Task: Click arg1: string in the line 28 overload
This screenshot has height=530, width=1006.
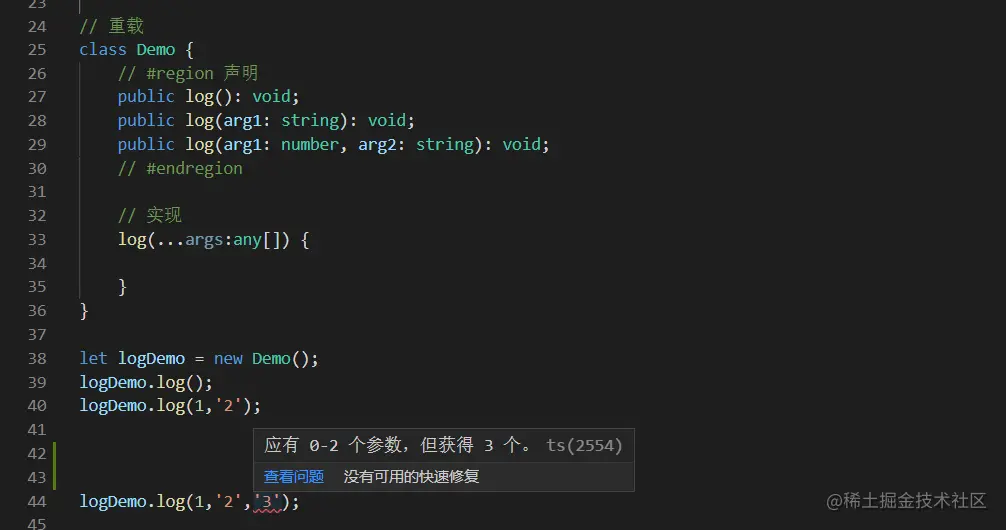Action: point(282,121)
